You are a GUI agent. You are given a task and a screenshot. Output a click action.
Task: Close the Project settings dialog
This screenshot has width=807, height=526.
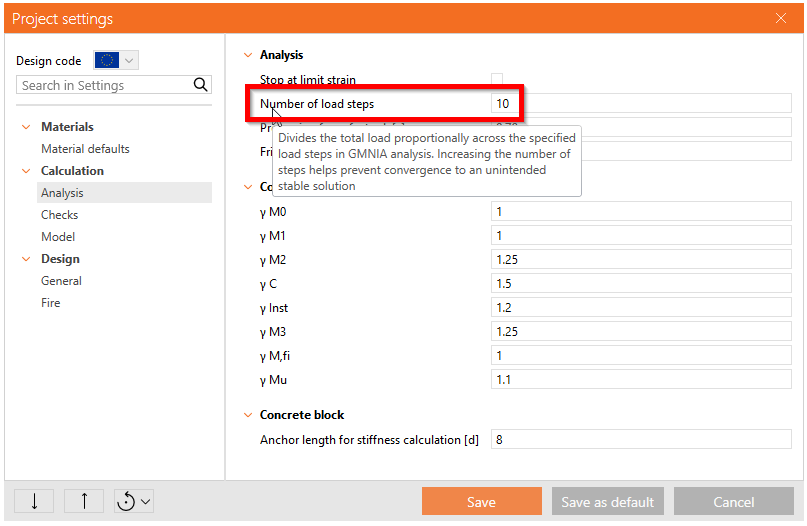[x=781, y=18]
